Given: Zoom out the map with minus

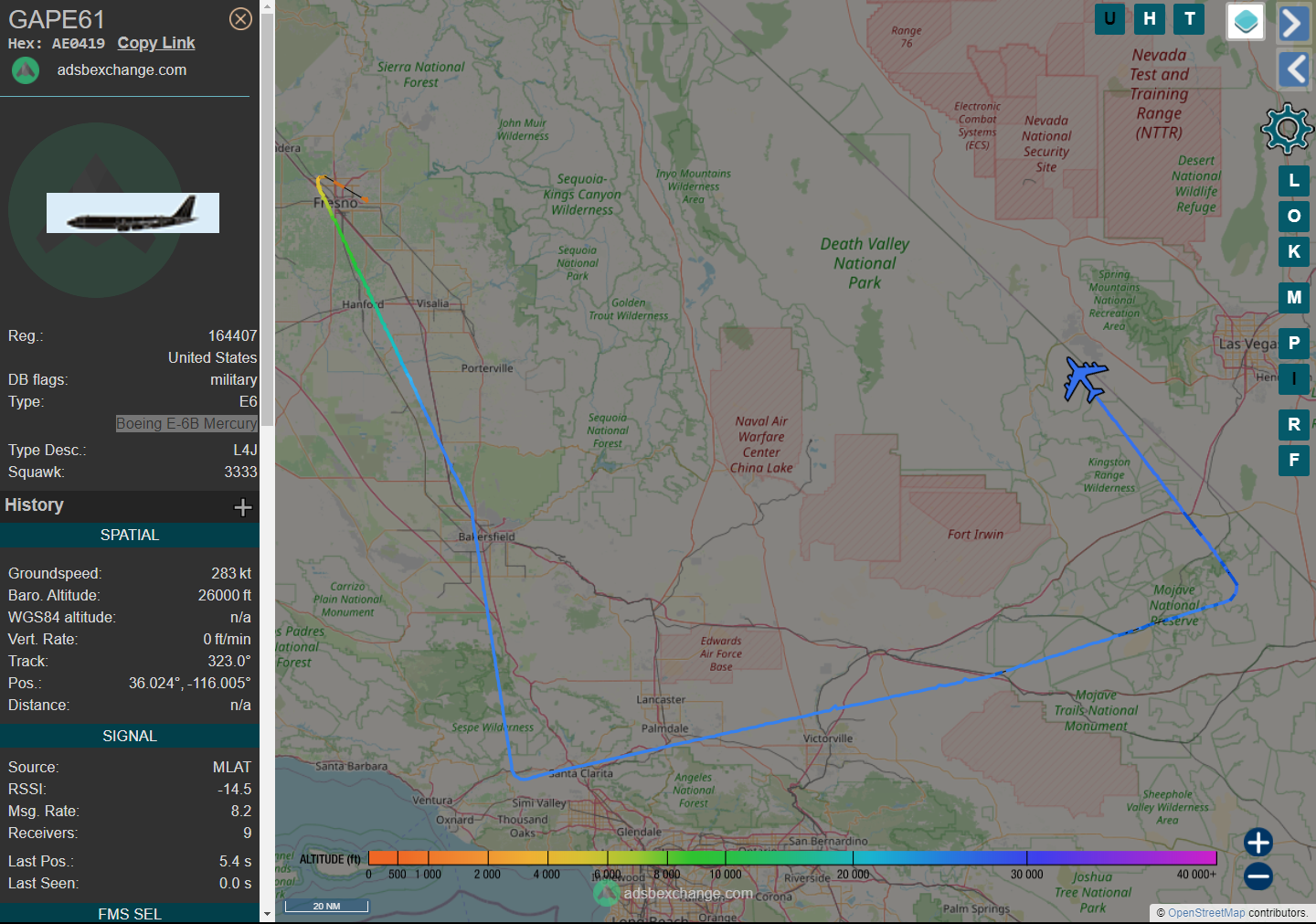Looking at the screenshot, I should pos(1258,876).
